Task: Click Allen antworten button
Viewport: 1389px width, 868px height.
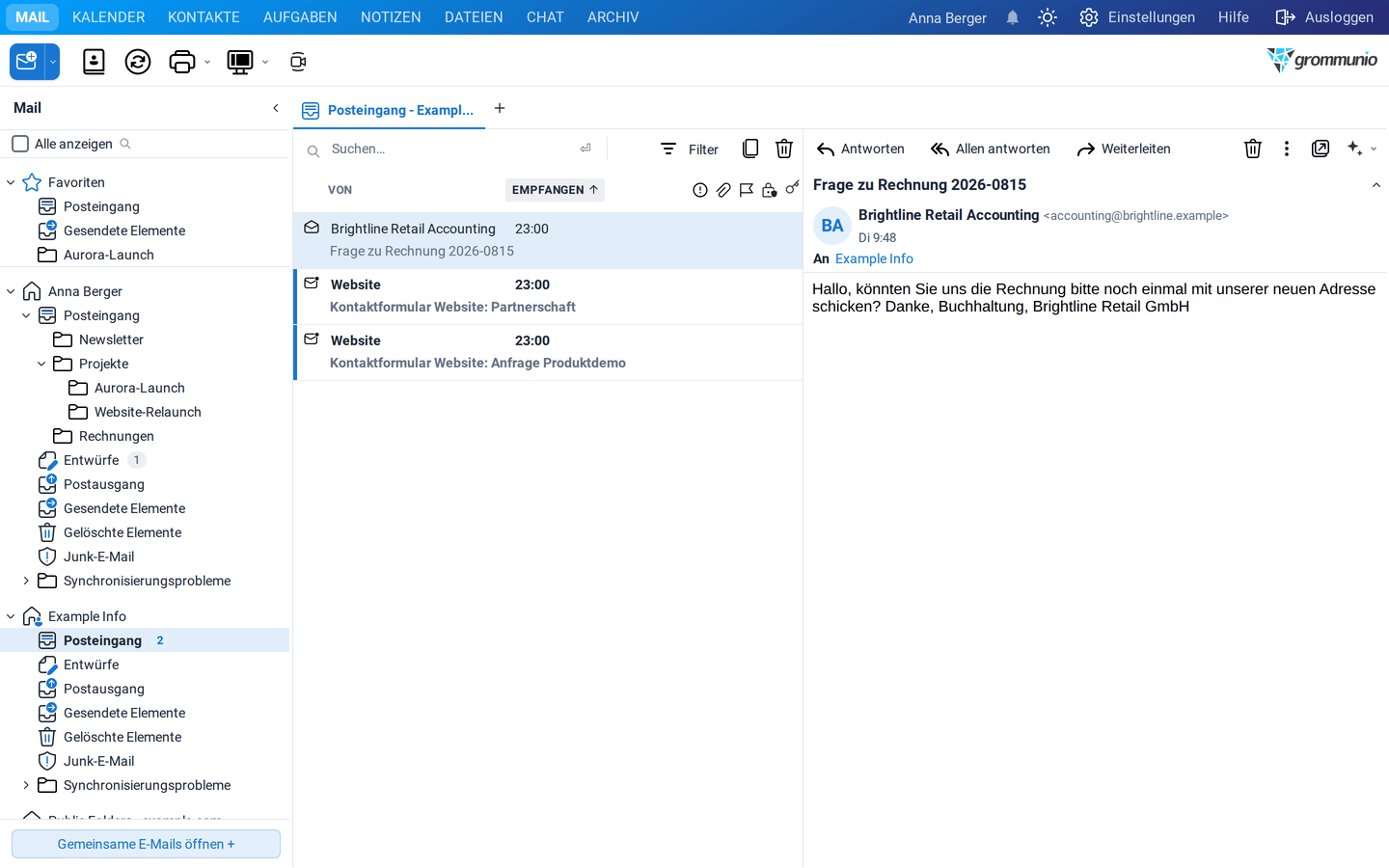Action: (x=991, y=149)
